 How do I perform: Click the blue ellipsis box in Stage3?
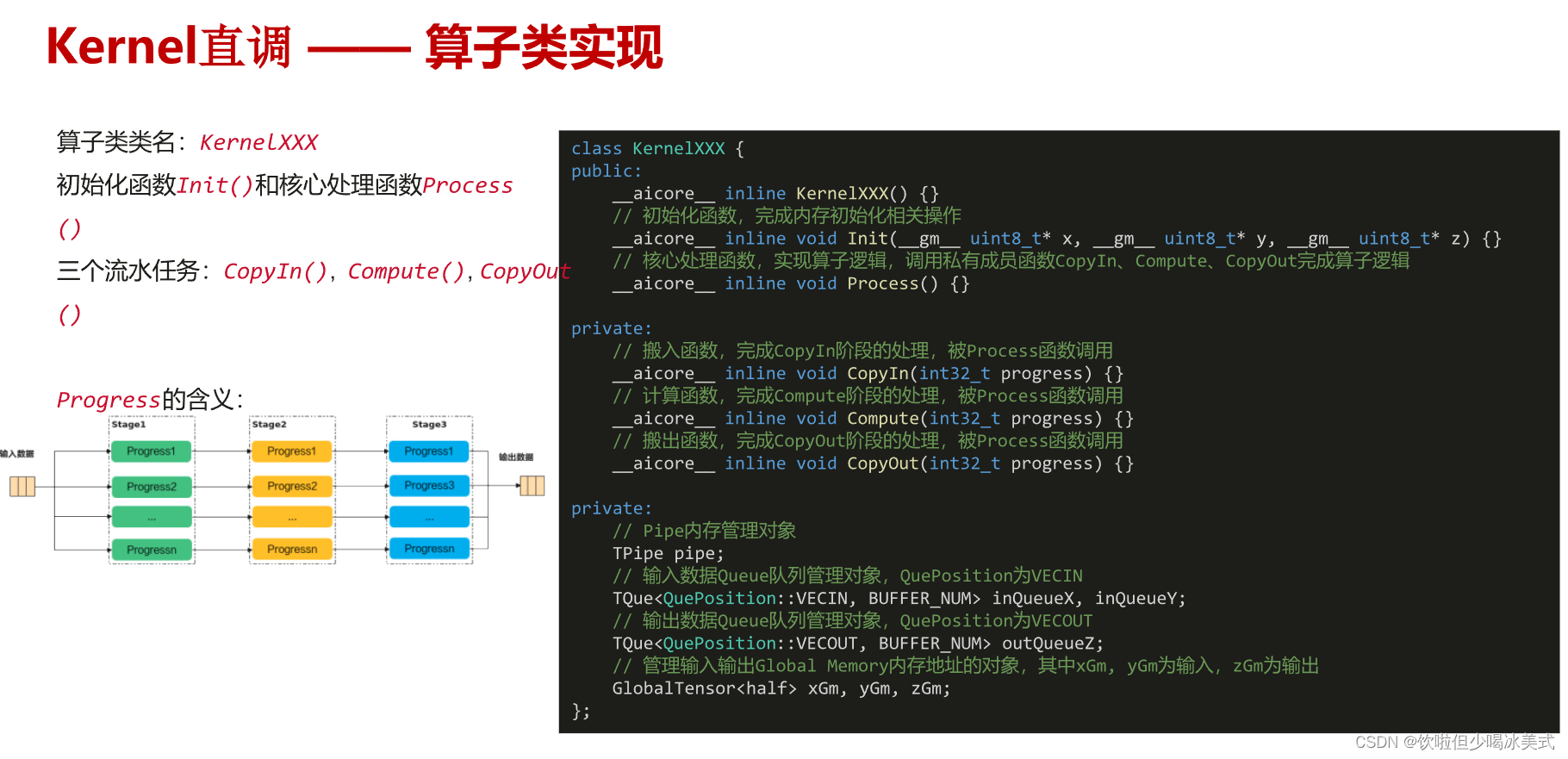(429, 518)
